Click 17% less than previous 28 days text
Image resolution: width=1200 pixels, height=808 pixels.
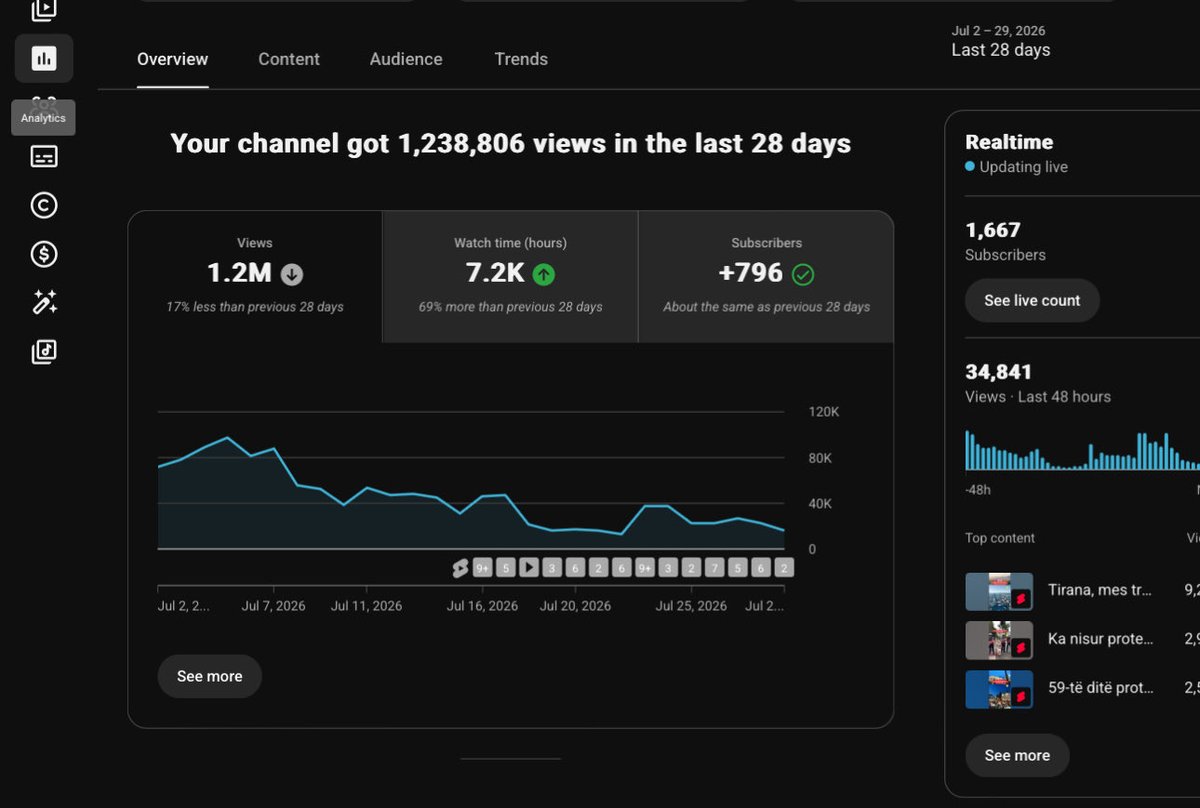point(255,307)
